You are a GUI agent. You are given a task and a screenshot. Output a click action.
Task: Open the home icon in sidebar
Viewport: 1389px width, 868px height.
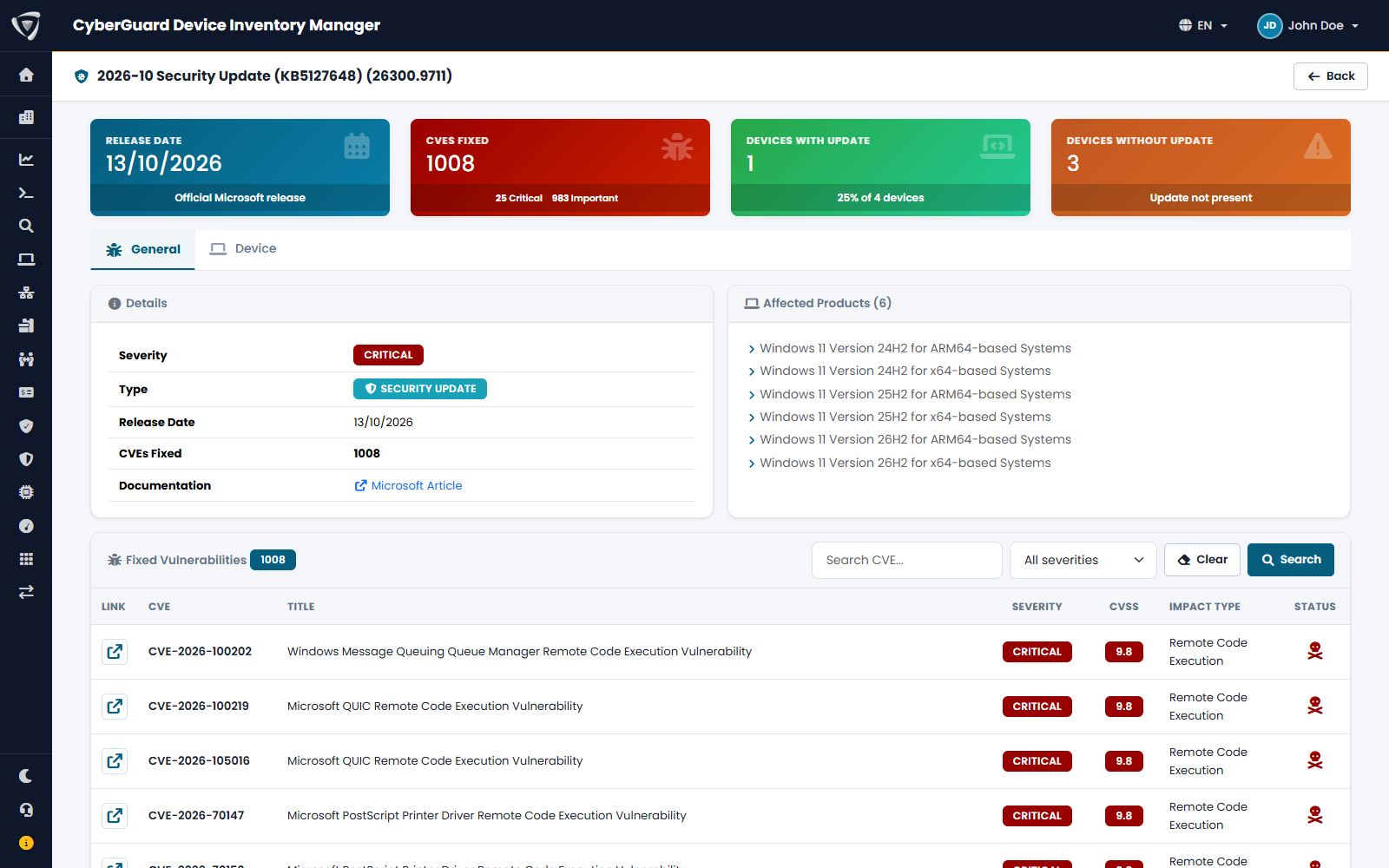tap(26, 75)
